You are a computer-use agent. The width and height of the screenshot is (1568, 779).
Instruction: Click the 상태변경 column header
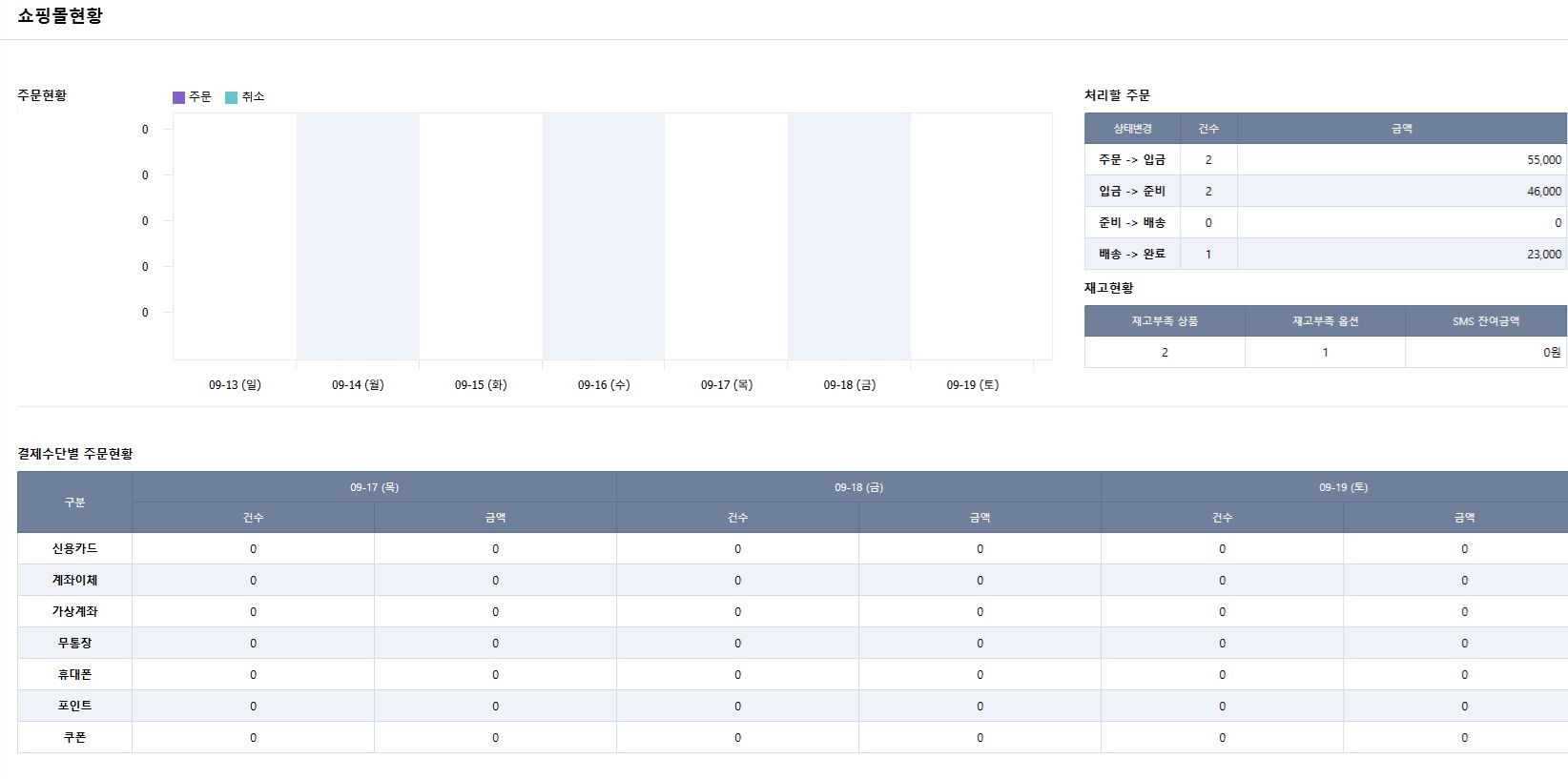pos(1132,129)
